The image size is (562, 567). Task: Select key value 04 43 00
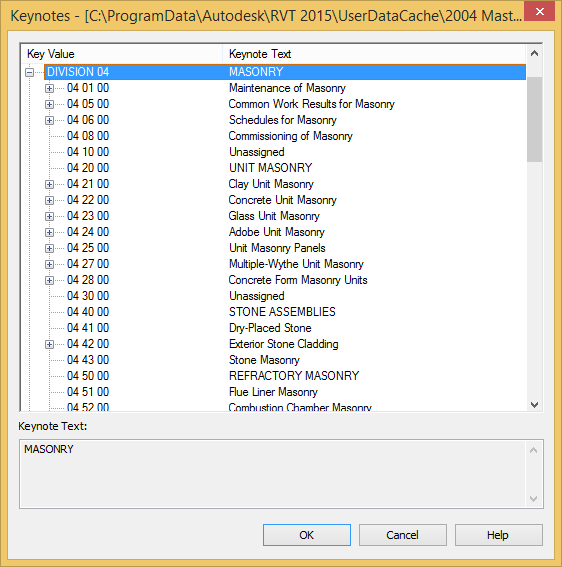pos(88,360)
